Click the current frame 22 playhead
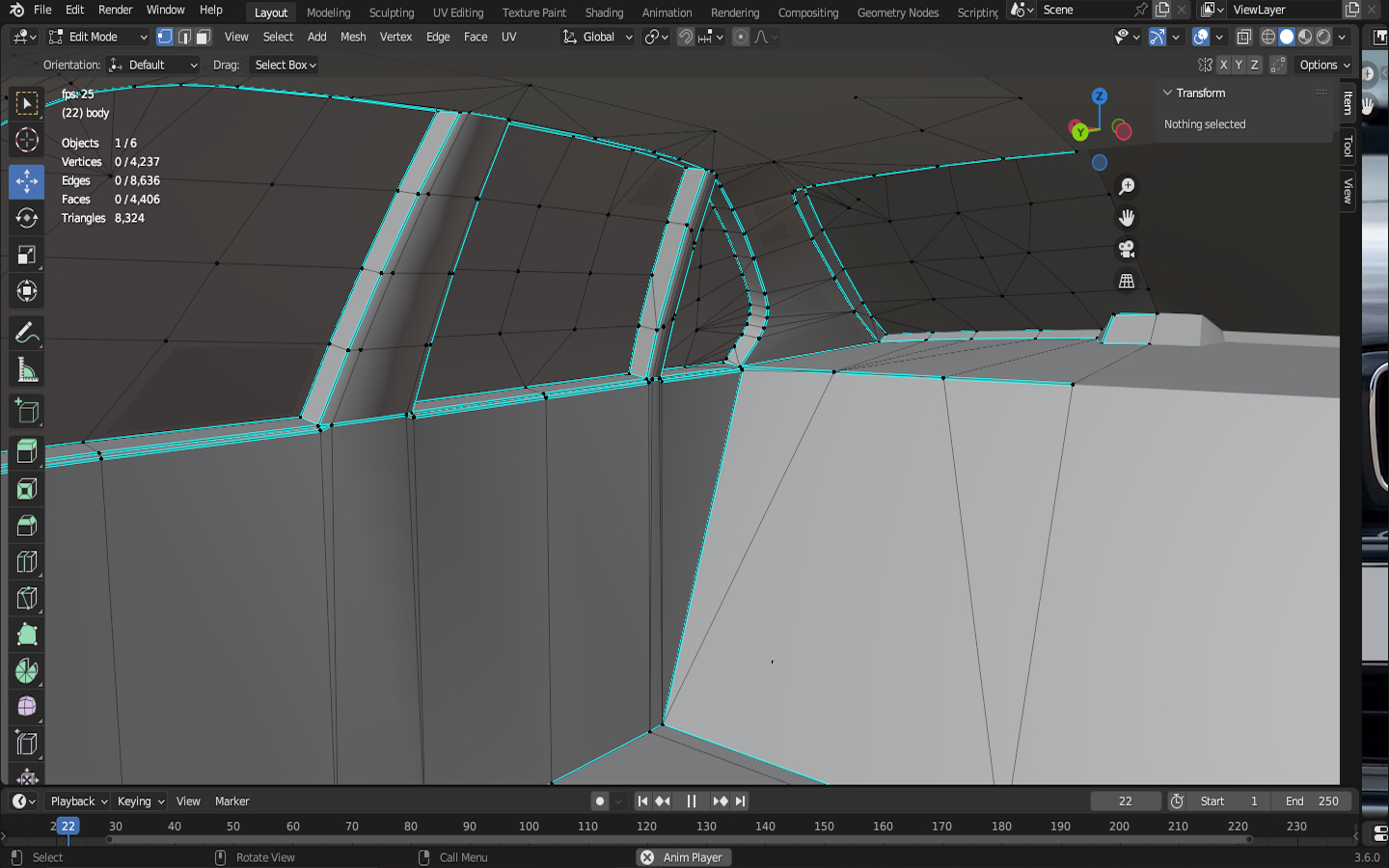The image size is (1389, 868). 68,827
